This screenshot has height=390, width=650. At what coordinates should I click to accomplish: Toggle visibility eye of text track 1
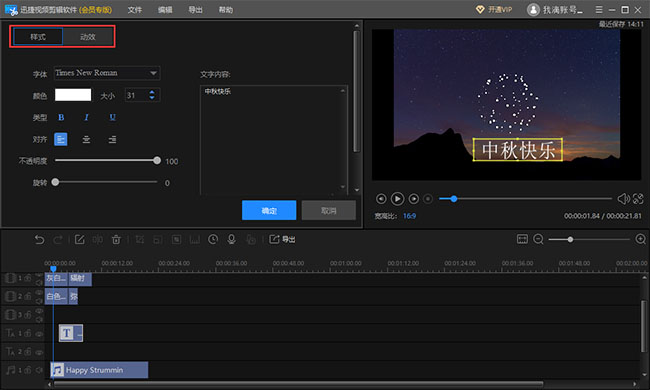(39, 333)
